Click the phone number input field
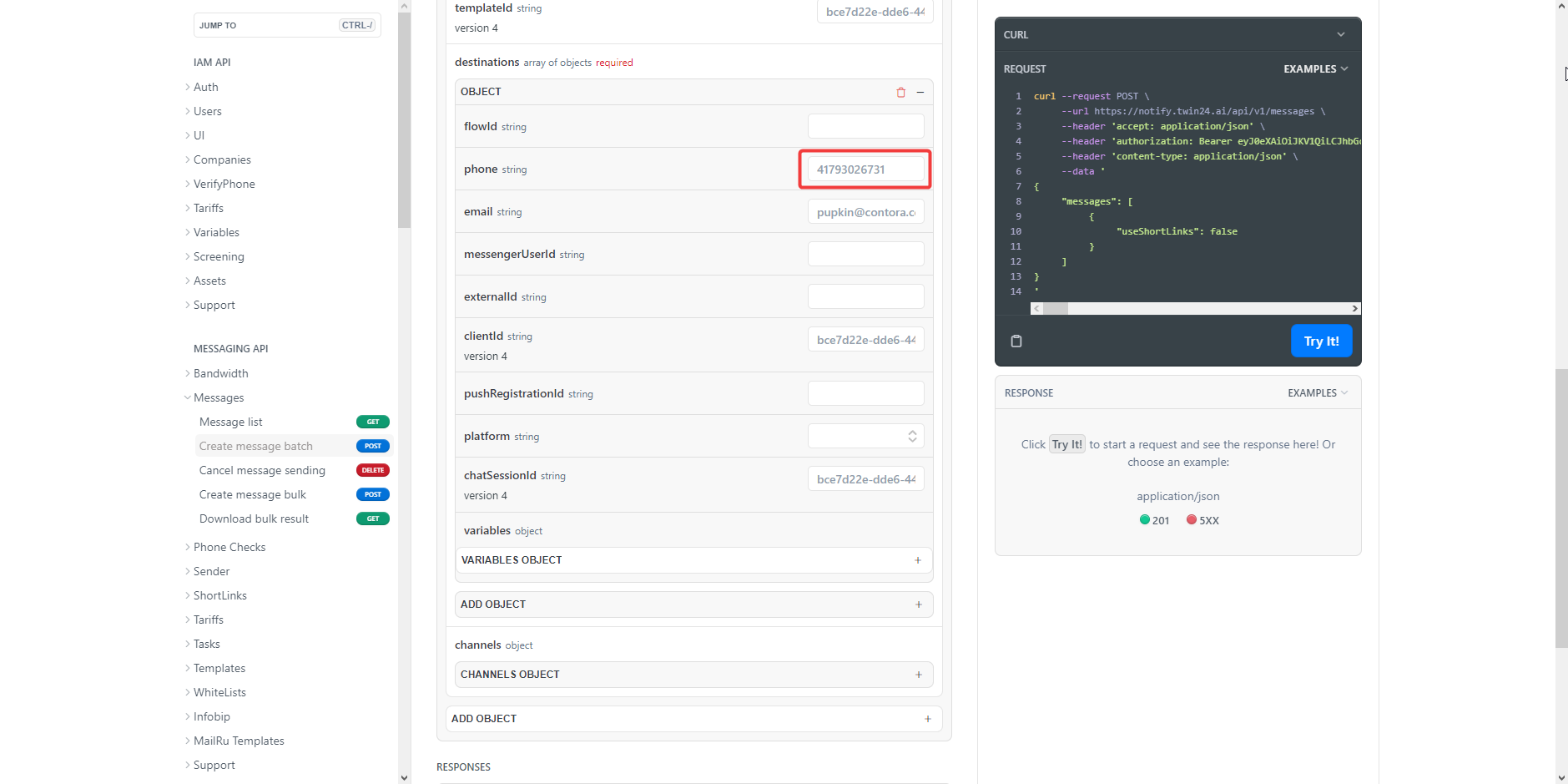The image size is (1568, 784). (865, 169)
